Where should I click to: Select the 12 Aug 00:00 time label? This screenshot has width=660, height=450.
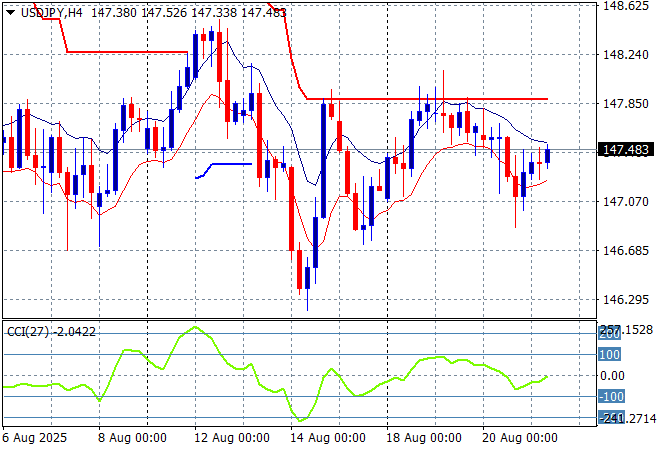(x=232, y=438)
